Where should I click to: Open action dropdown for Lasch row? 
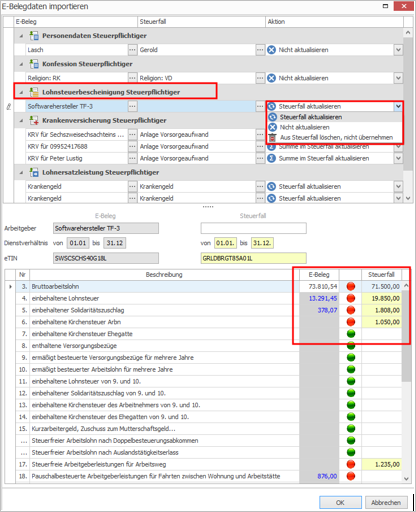(398, 50)
